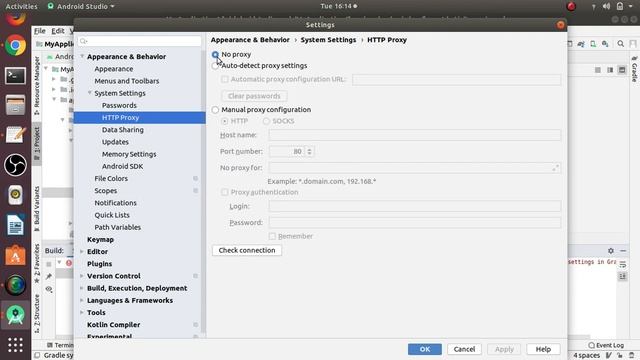Click Clear passwords button
Viewport: 640px width, 360px height.
coord(254,96)
